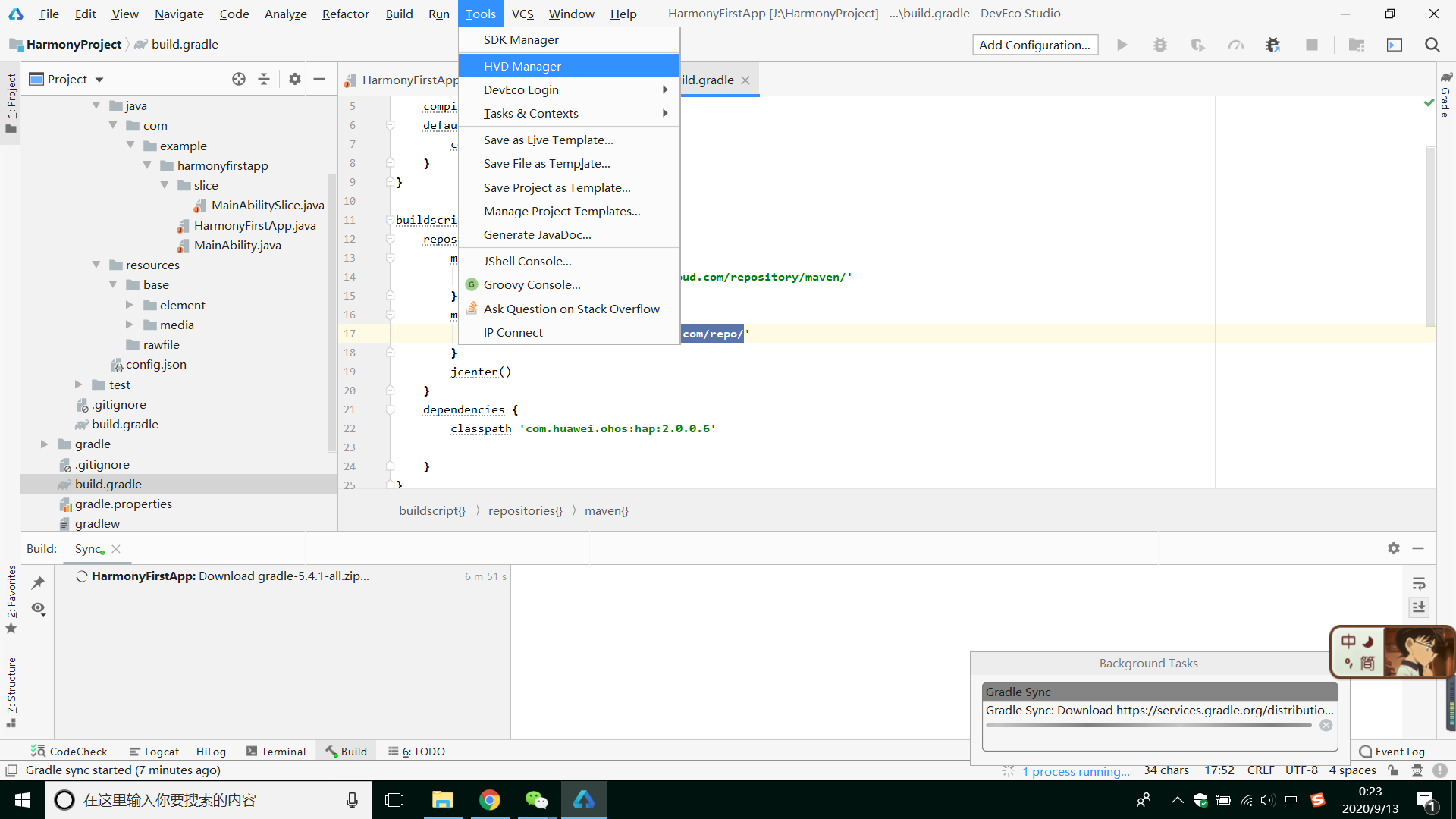Image resolution: width=1456 pixels, height=819 pixels.
Task: Close the build.gradle editor tab
Action: [745, 80]
